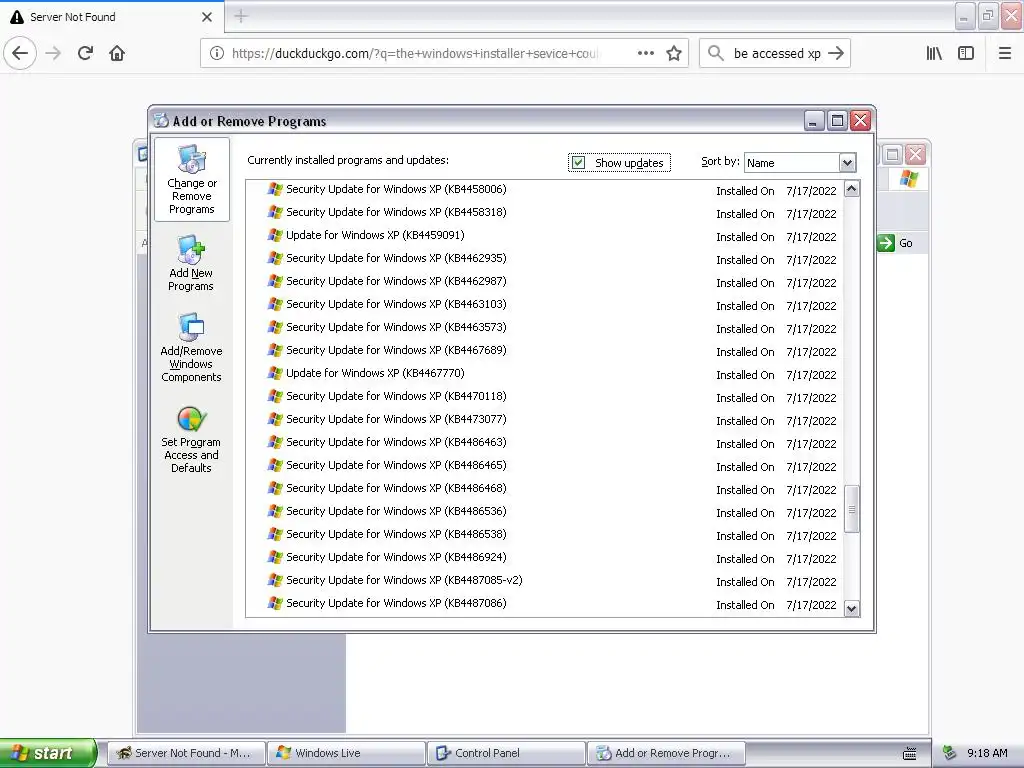The height and width of the screenshot is (768, 1024).
Task: Click system tray safely remove hardware icon
Action: [x=950, y=753]
